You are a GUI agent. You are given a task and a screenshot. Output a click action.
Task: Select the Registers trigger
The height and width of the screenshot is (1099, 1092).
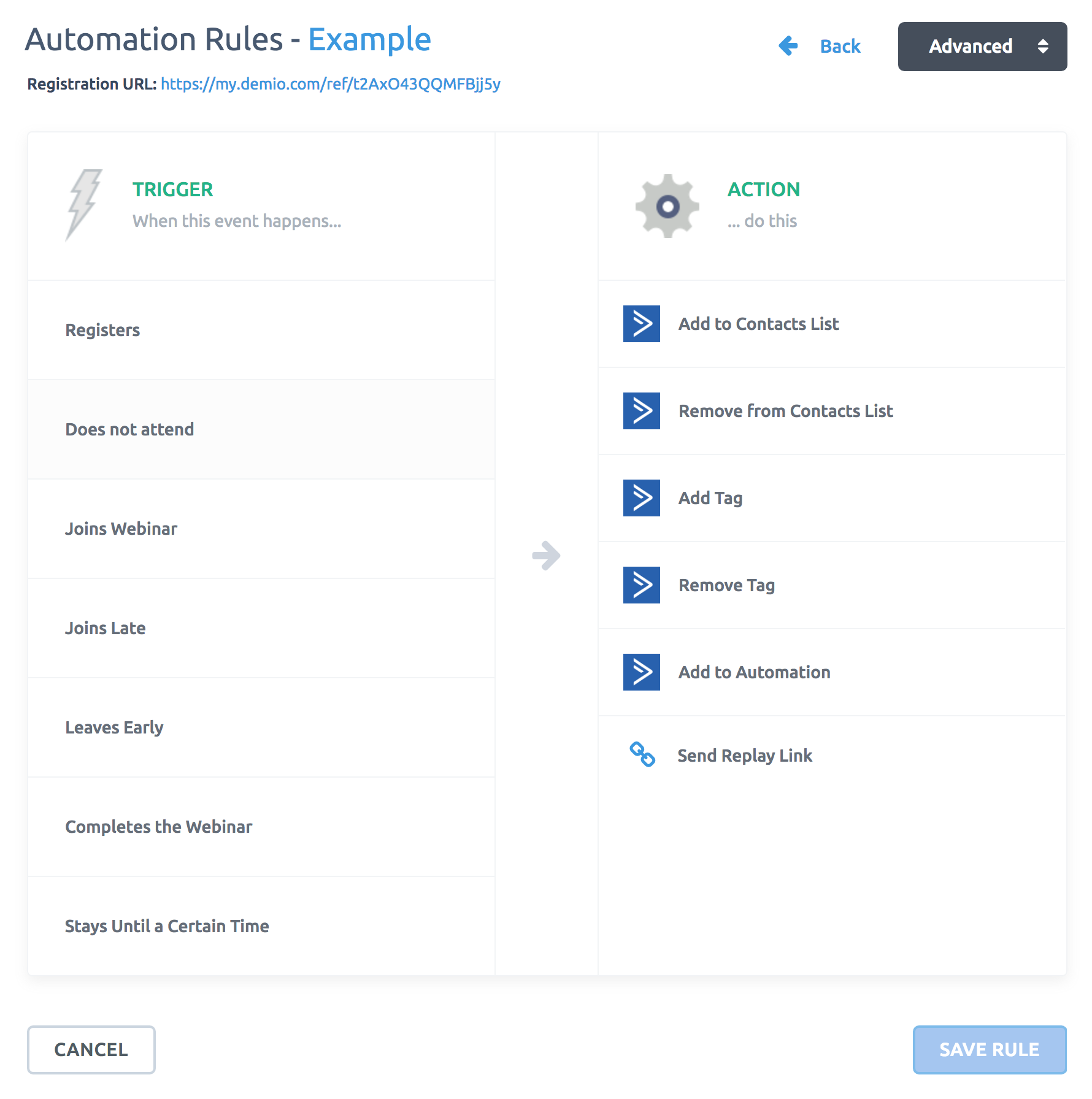[261, 330]
